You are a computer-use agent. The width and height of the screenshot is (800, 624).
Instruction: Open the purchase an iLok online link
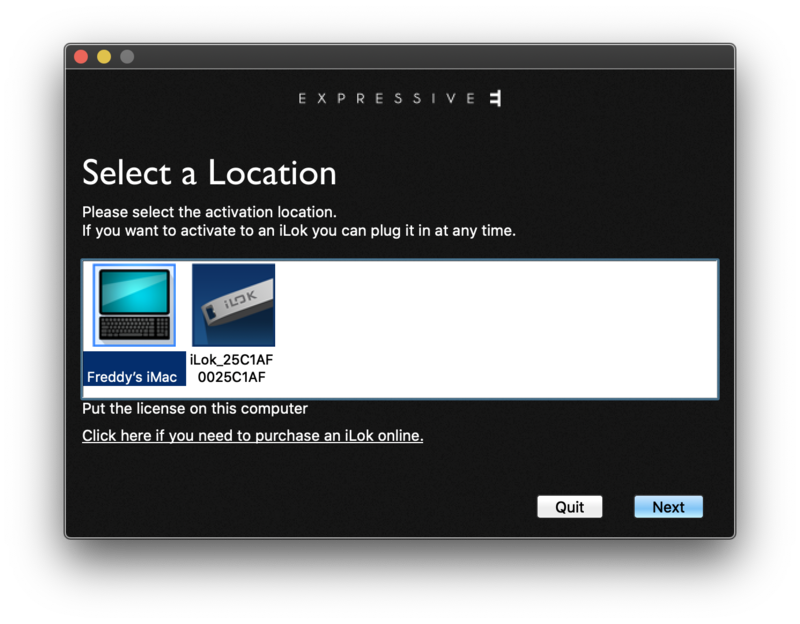(253, 436)
